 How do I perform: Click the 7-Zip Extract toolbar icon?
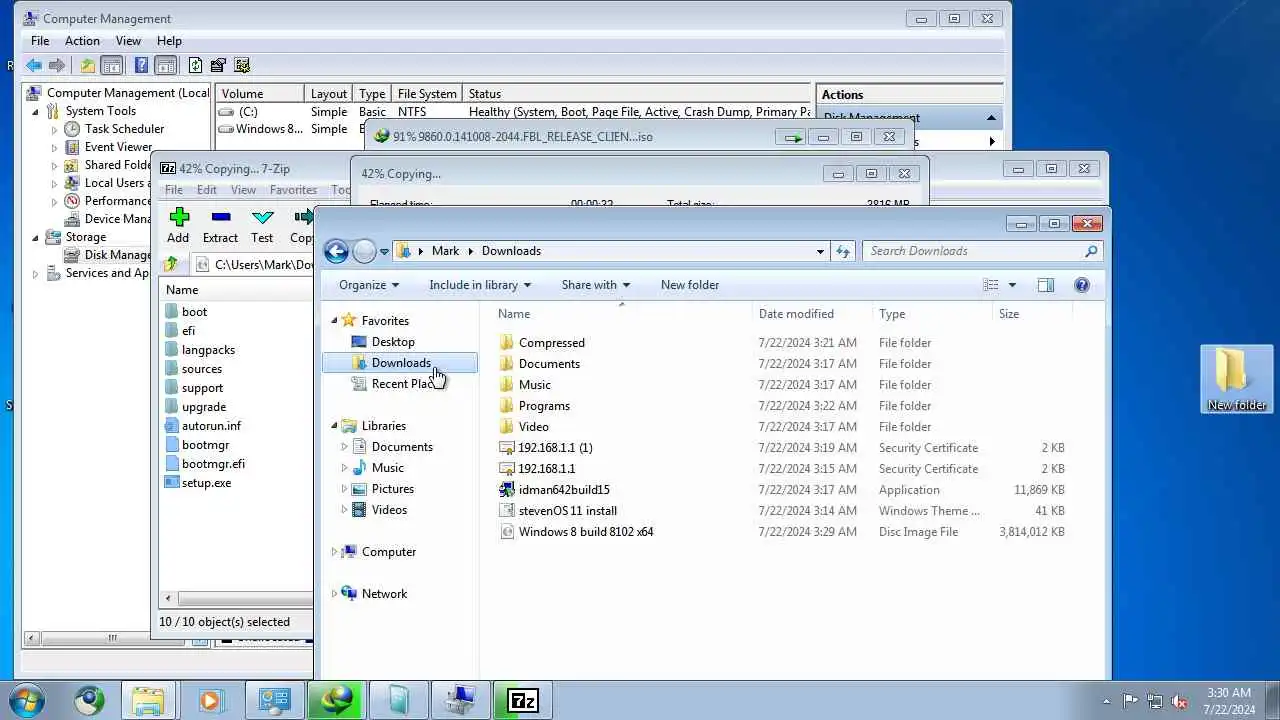click(221, 217)
